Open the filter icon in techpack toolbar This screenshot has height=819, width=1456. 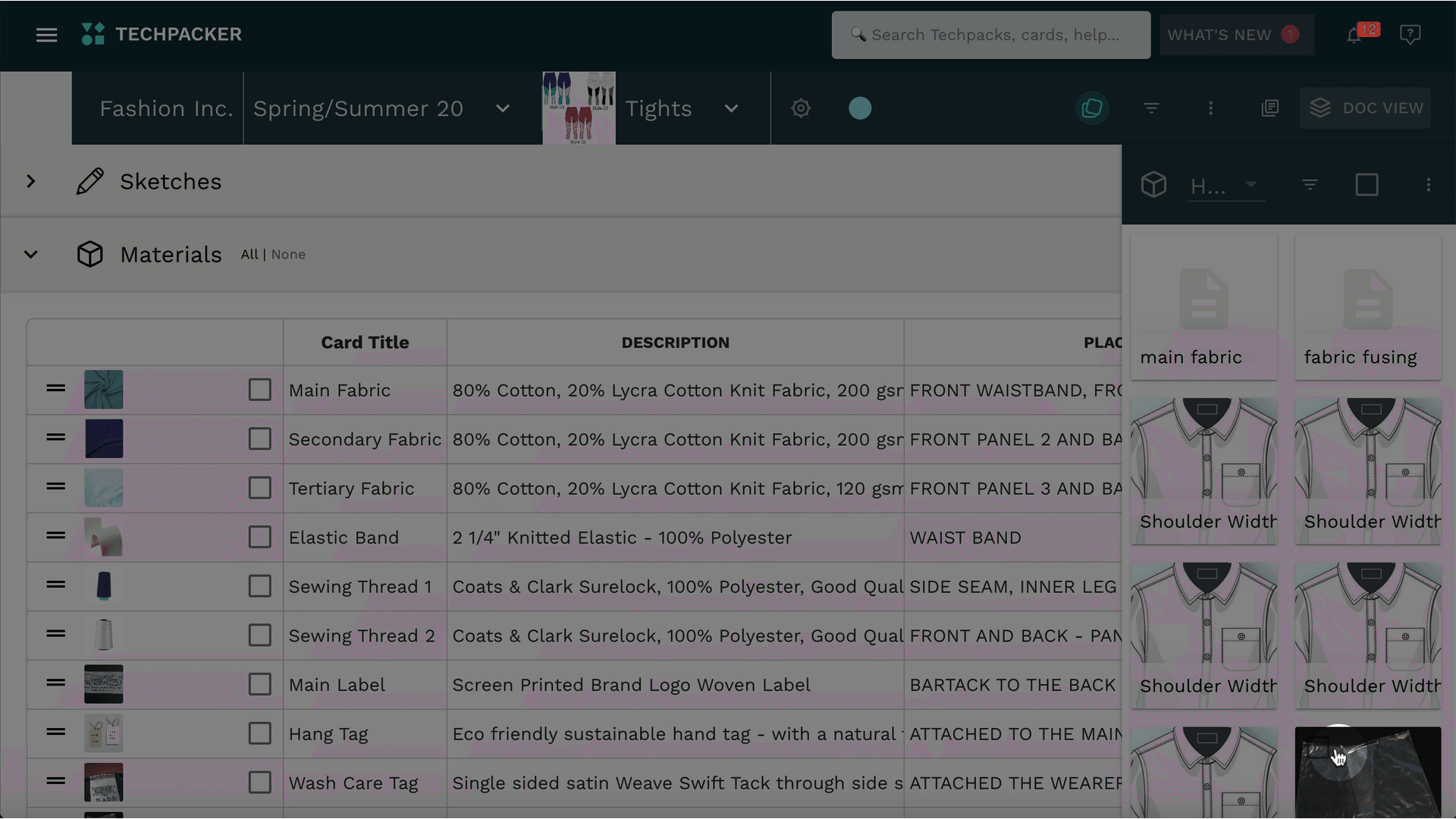[x=1151, y=108]
